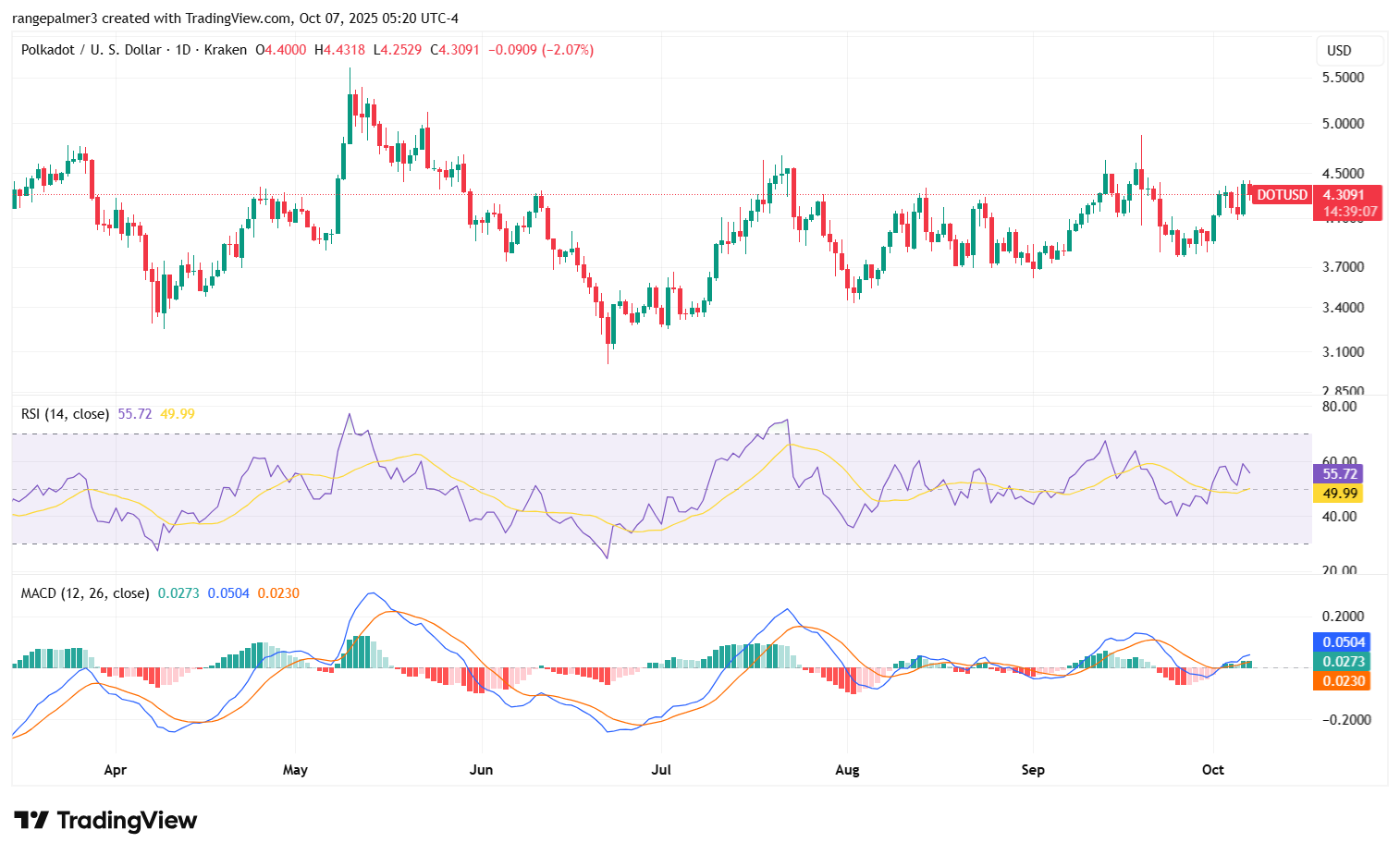This screenshot has height=855, width=1400.
Task: Click the DOTUSD symbol tag on price axis
Action: coord(1282,195)
